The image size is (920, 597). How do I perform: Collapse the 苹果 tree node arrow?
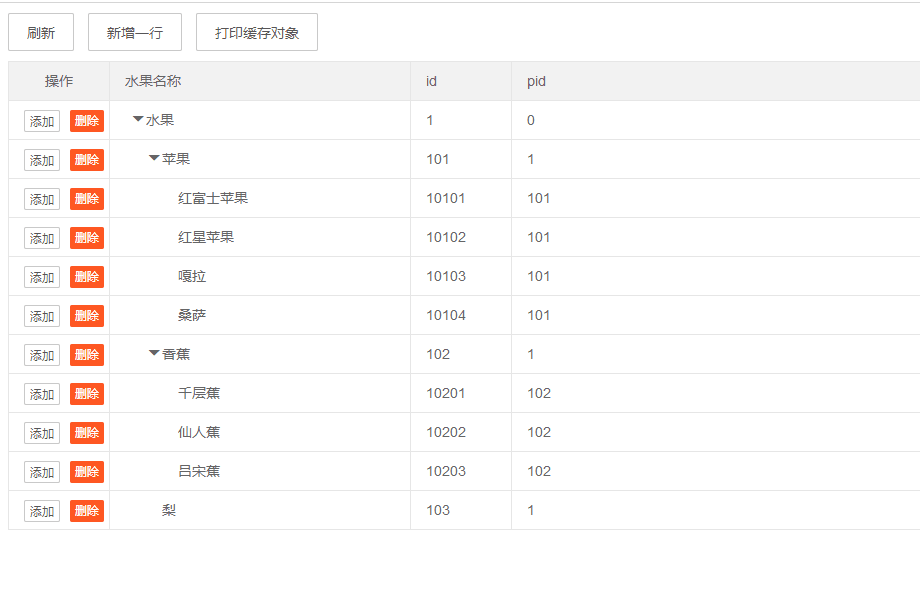(x=154, y=159)
